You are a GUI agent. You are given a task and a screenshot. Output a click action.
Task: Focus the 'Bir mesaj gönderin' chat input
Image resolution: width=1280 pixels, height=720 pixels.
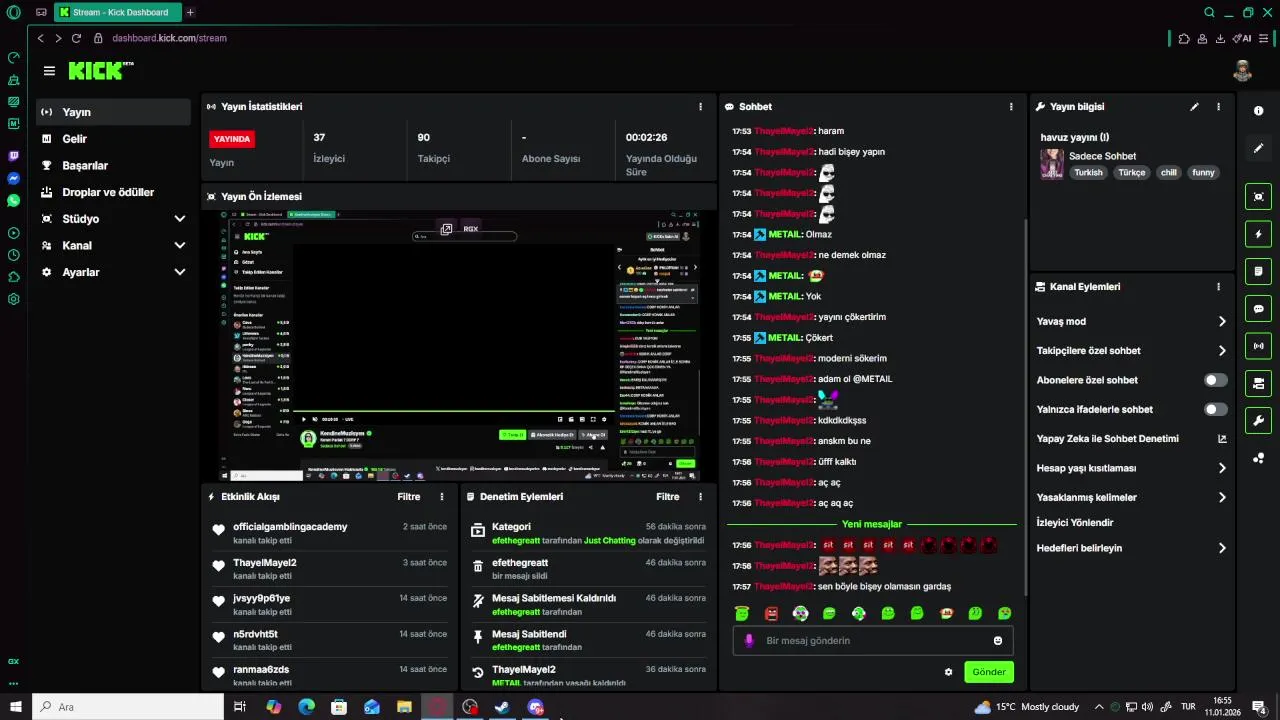(873, 641)
